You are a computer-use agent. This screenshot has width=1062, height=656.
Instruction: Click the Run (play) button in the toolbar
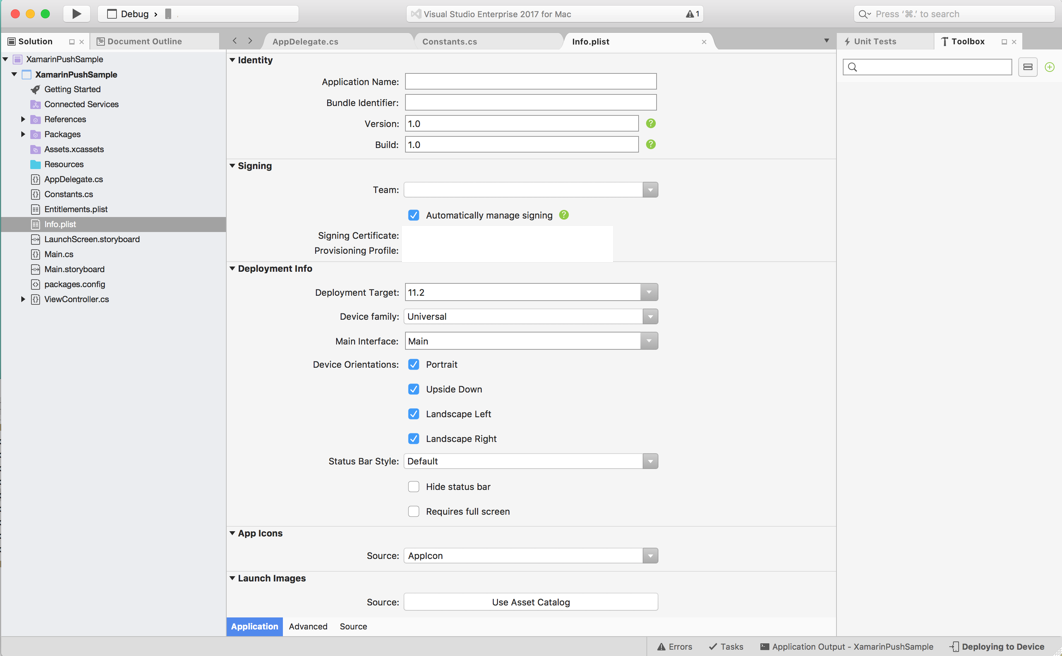(x=75, y=13)
